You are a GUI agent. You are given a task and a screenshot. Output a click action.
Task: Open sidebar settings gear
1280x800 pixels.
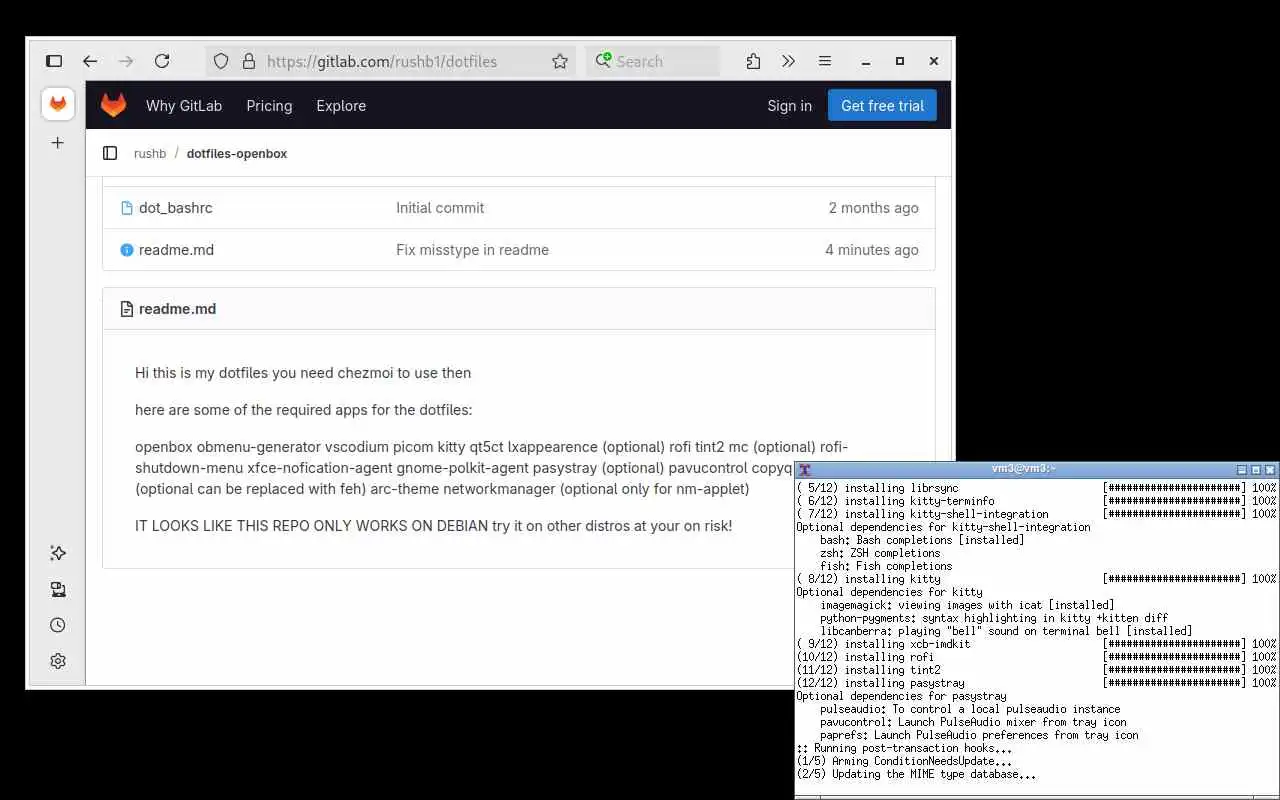58,661
